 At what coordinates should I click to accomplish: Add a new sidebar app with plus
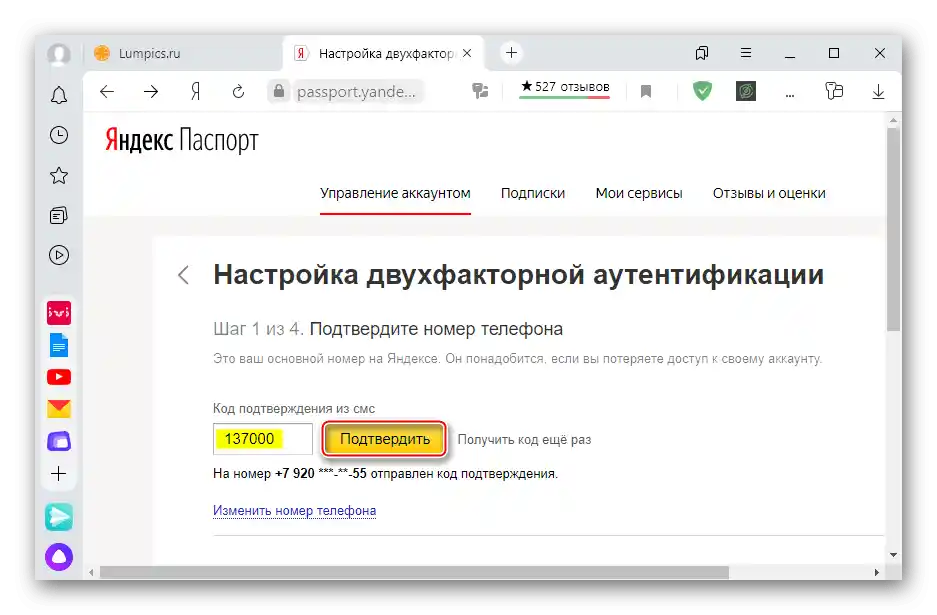(59, 474)
